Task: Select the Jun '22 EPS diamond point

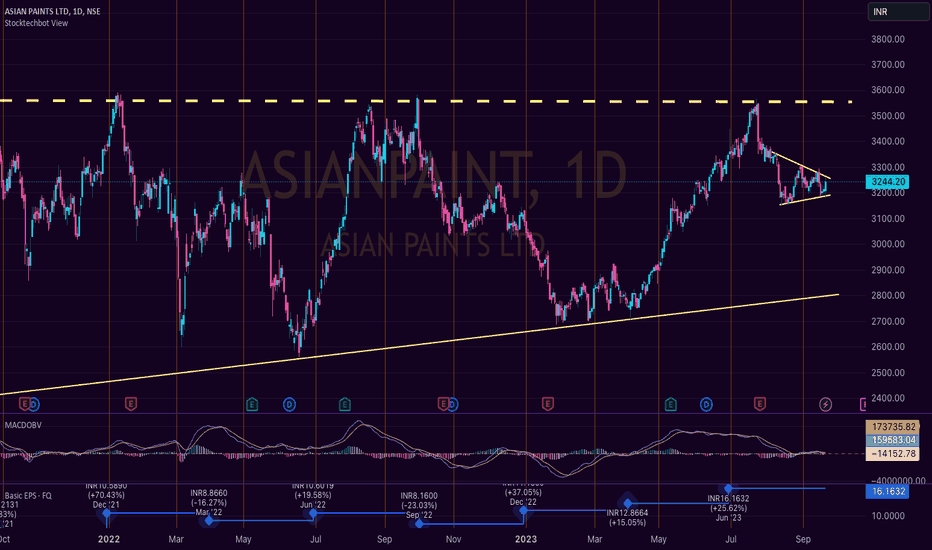Action: coord(313,513)
